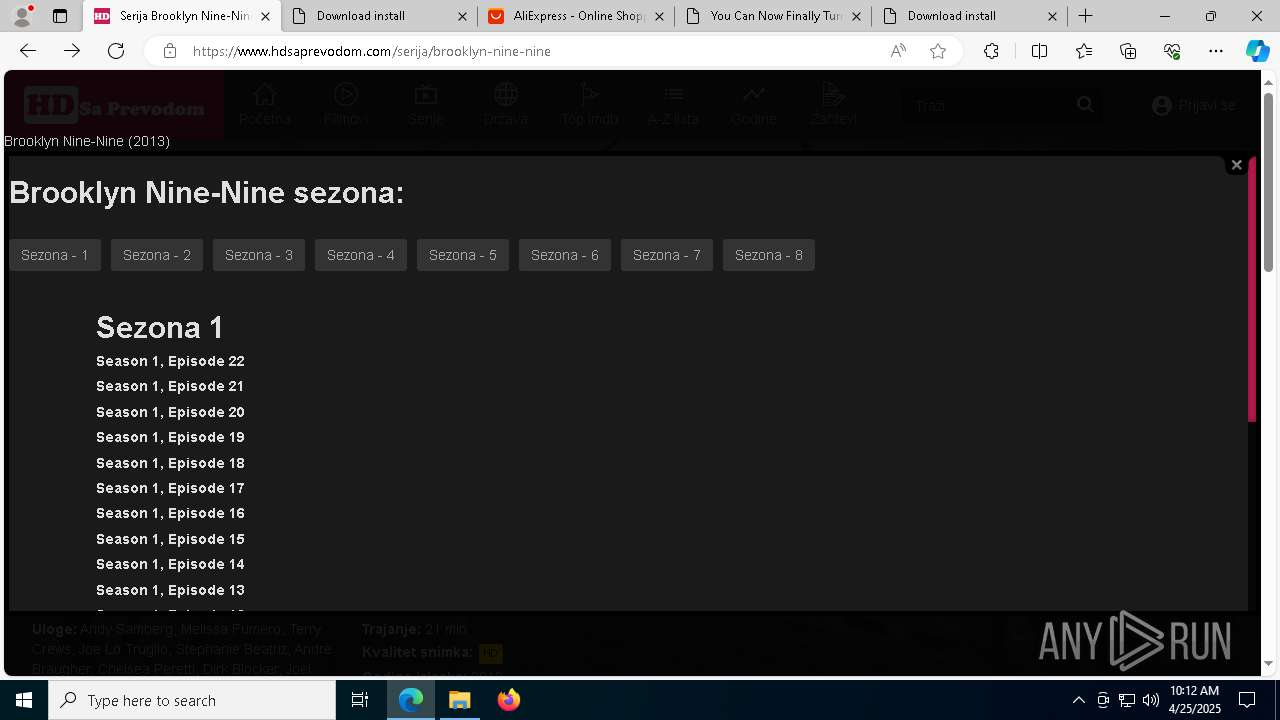The width and height of the screenshot is (1280, 720).
Task: Open network tray icon
Action: click(1127, 700)
